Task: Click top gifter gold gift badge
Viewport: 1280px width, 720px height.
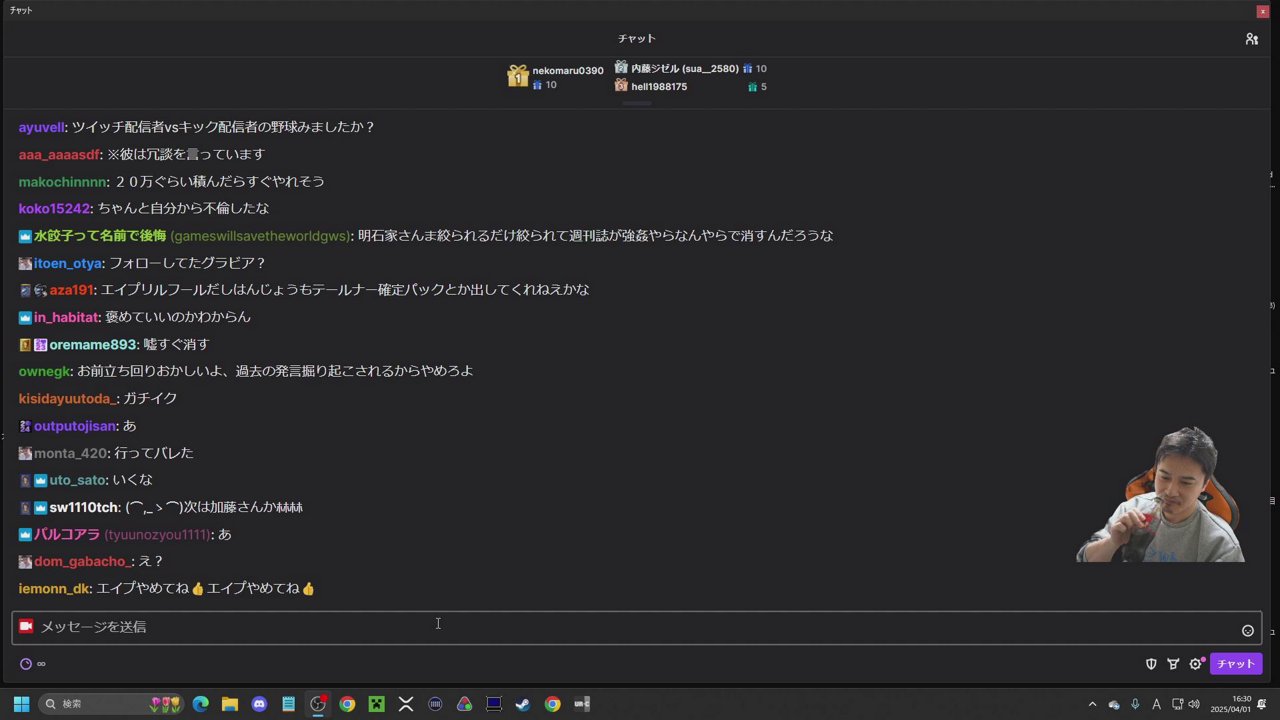Action: pyautogui.click(x=517, y=76)
